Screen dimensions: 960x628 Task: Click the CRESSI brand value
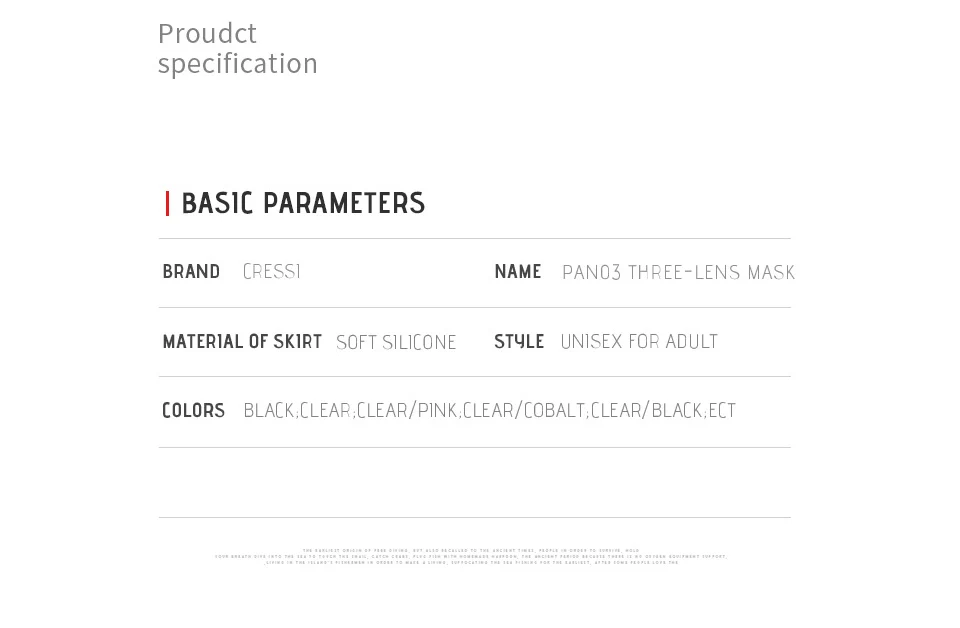pyautogui.click(x=271, y=272)
